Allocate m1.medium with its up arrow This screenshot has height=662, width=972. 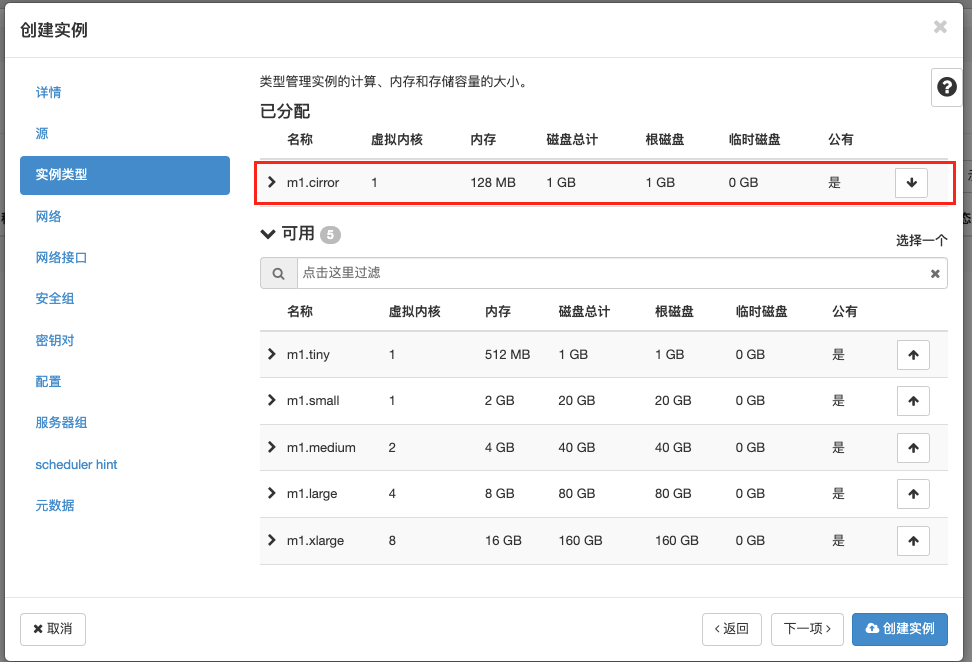[x=913, y=448]
